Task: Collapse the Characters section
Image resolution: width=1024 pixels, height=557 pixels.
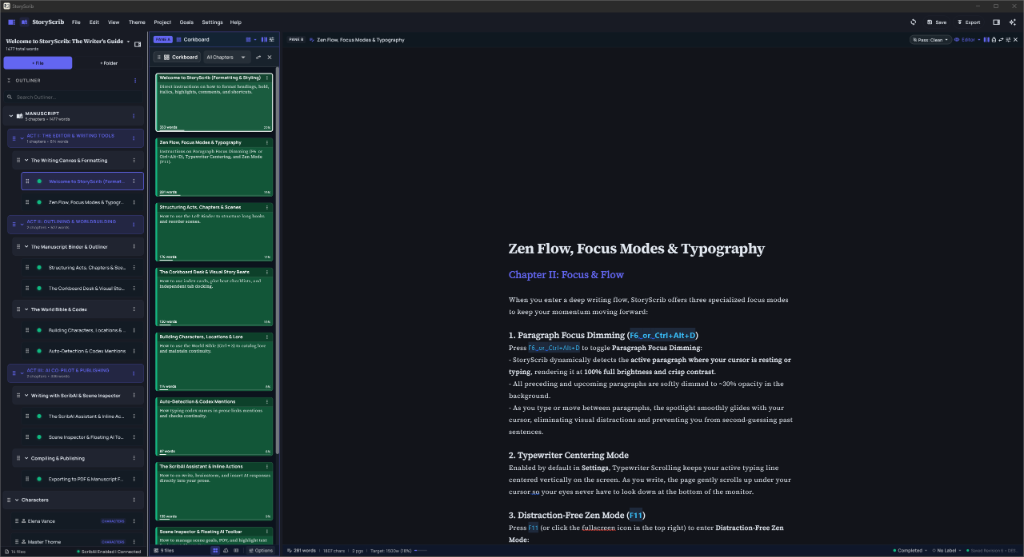Action: point(16,500)
